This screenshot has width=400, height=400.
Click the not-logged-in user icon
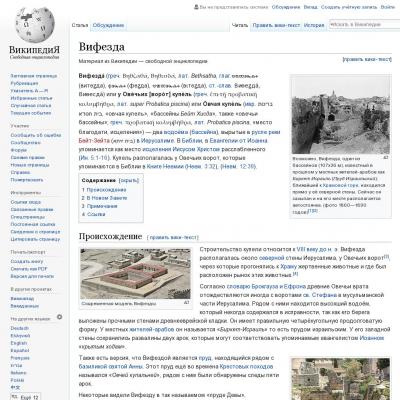(196, 7)
